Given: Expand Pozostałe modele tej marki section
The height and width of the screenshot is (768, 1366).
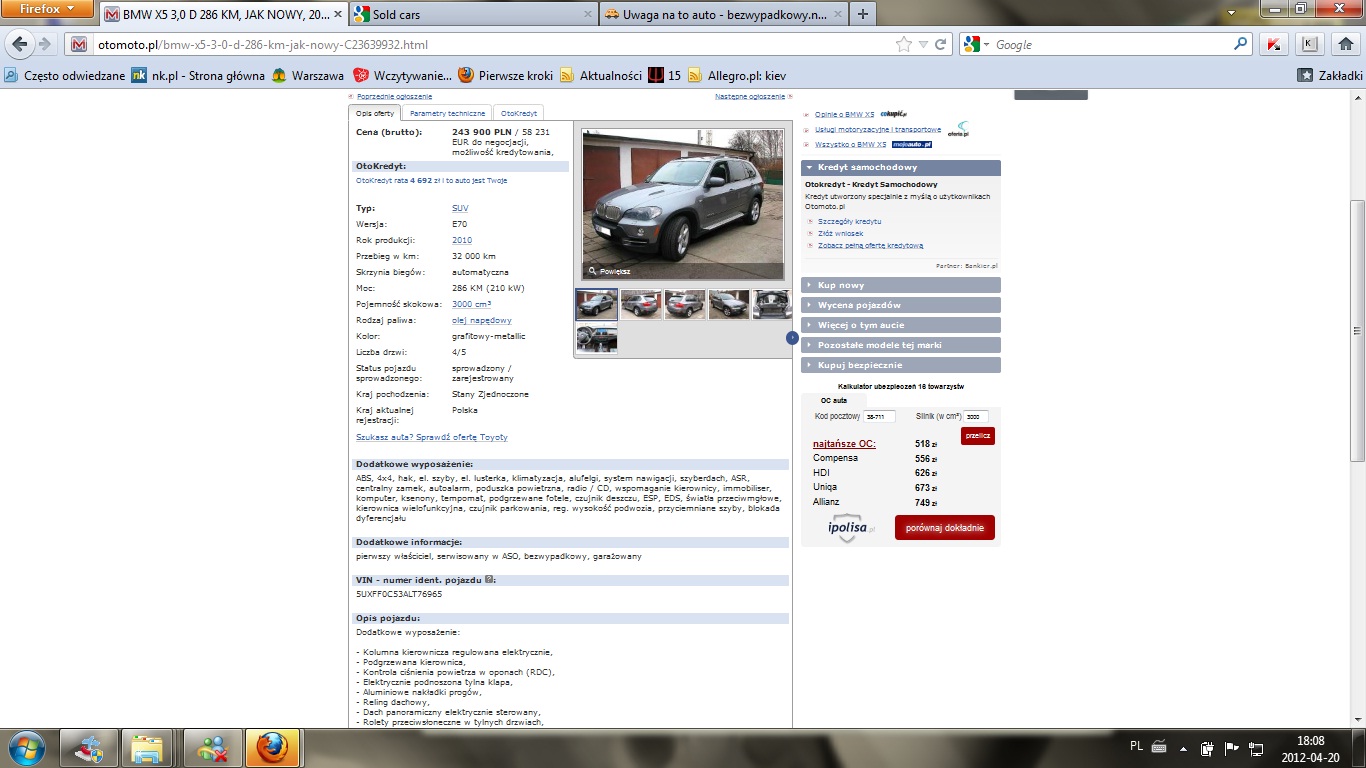Looking at the screenshot, I should coord(901,345).
